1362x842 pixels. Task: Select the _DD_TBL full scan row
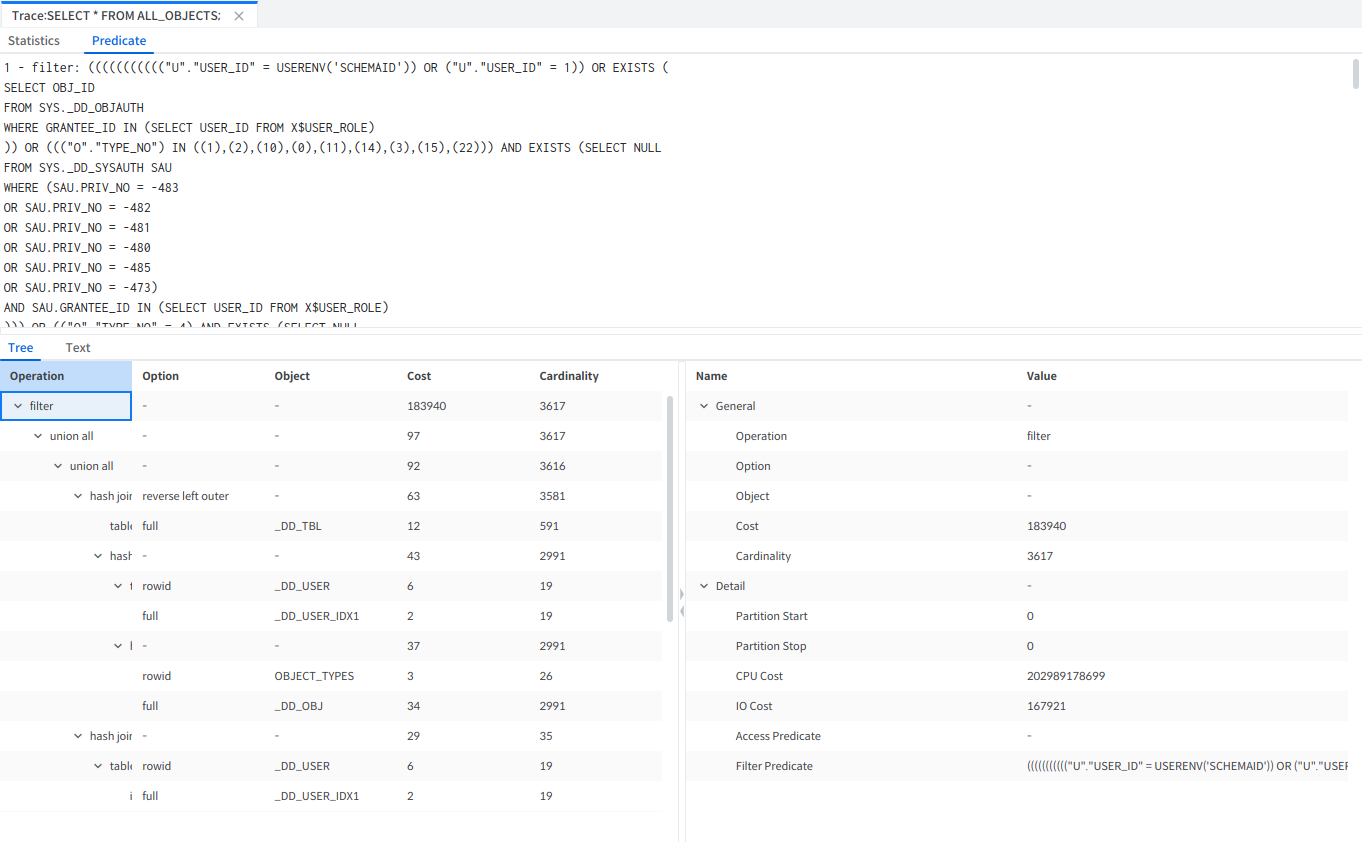coord(297,526)
